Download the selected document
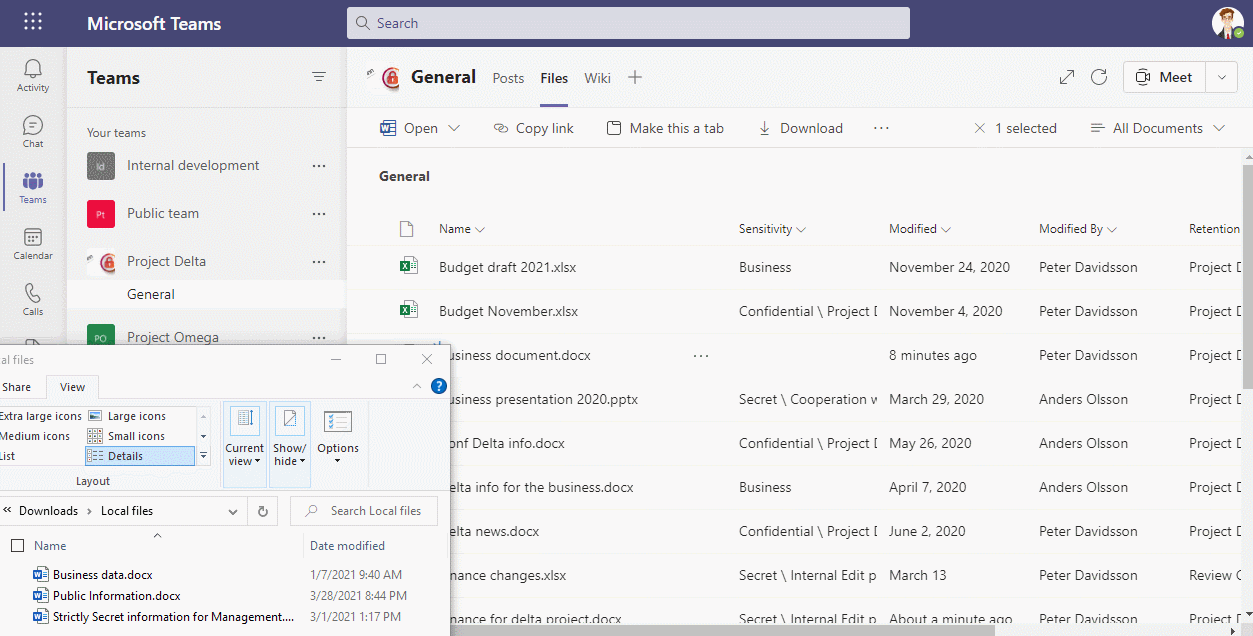1253x636 pixels. point(799,127)
